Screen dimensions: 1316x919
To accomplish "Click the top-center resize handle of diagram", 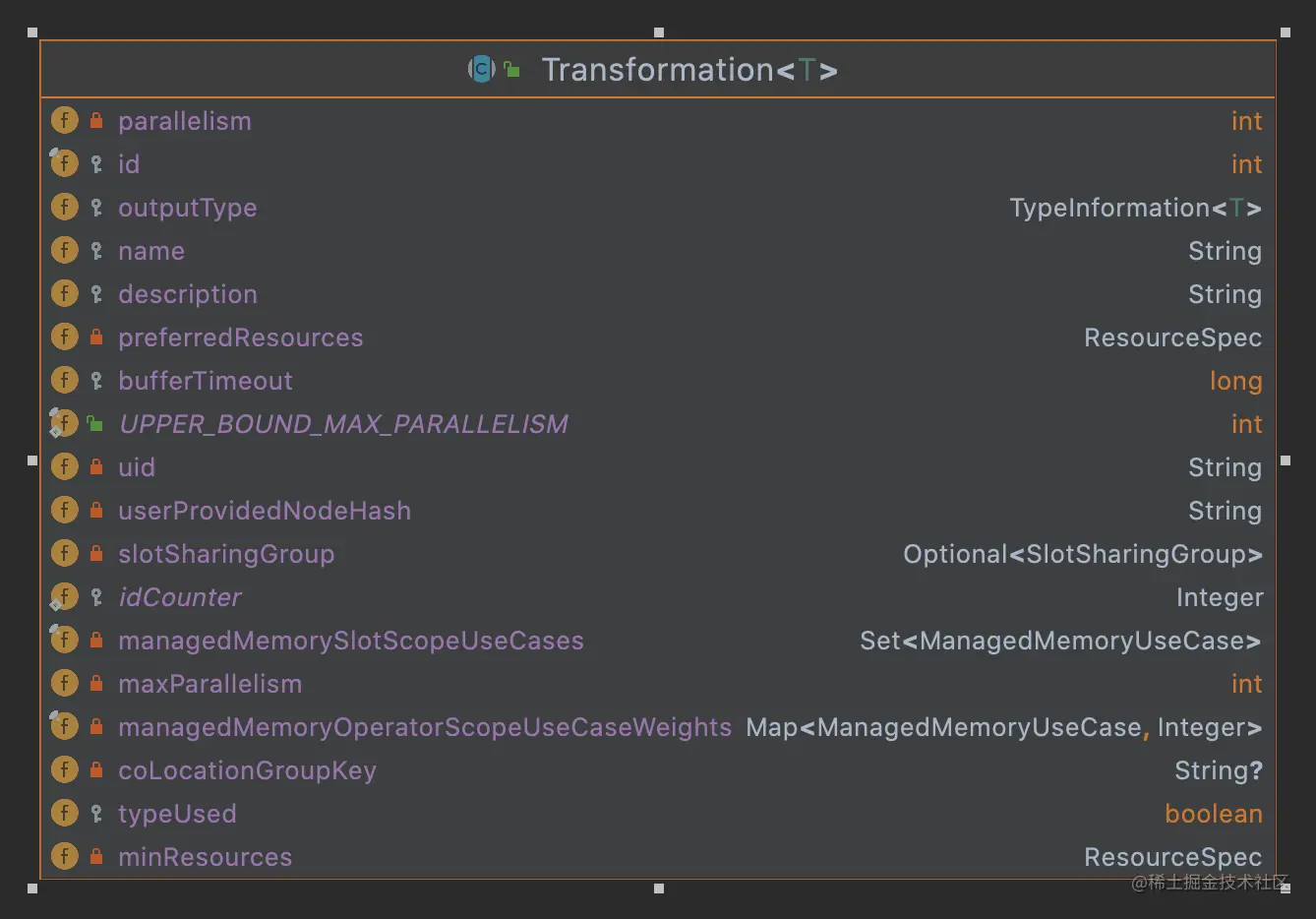I will click(659, 32).
